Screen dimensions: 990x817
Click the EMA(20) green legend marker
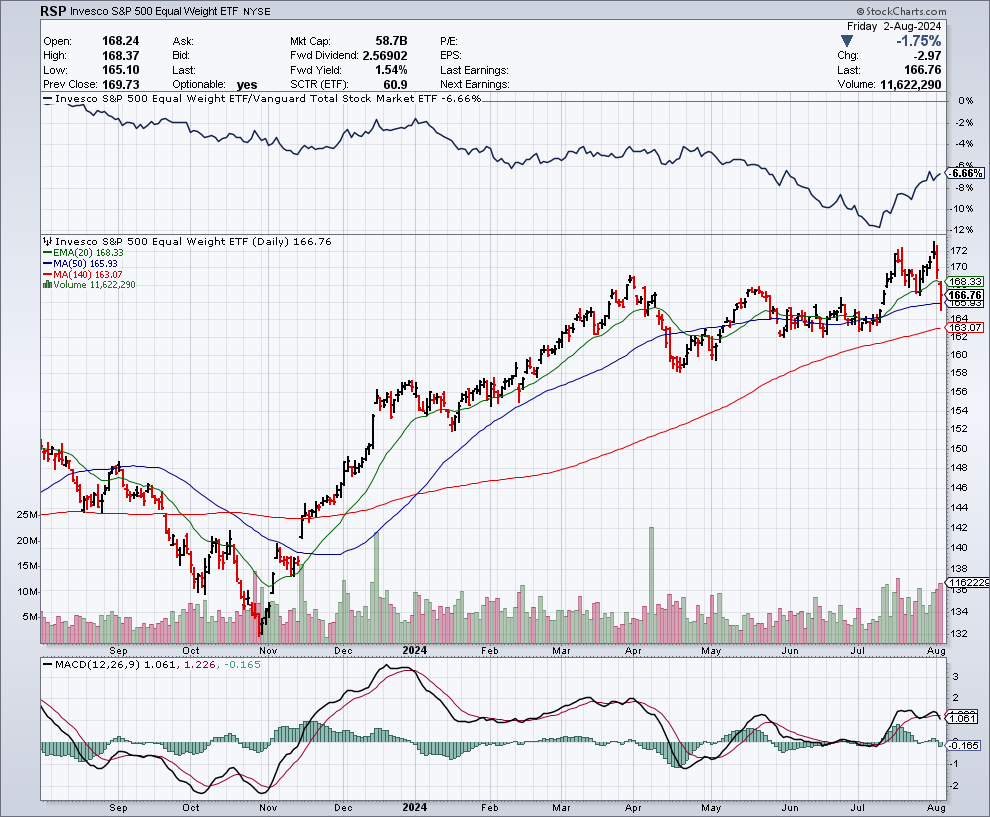45,253
